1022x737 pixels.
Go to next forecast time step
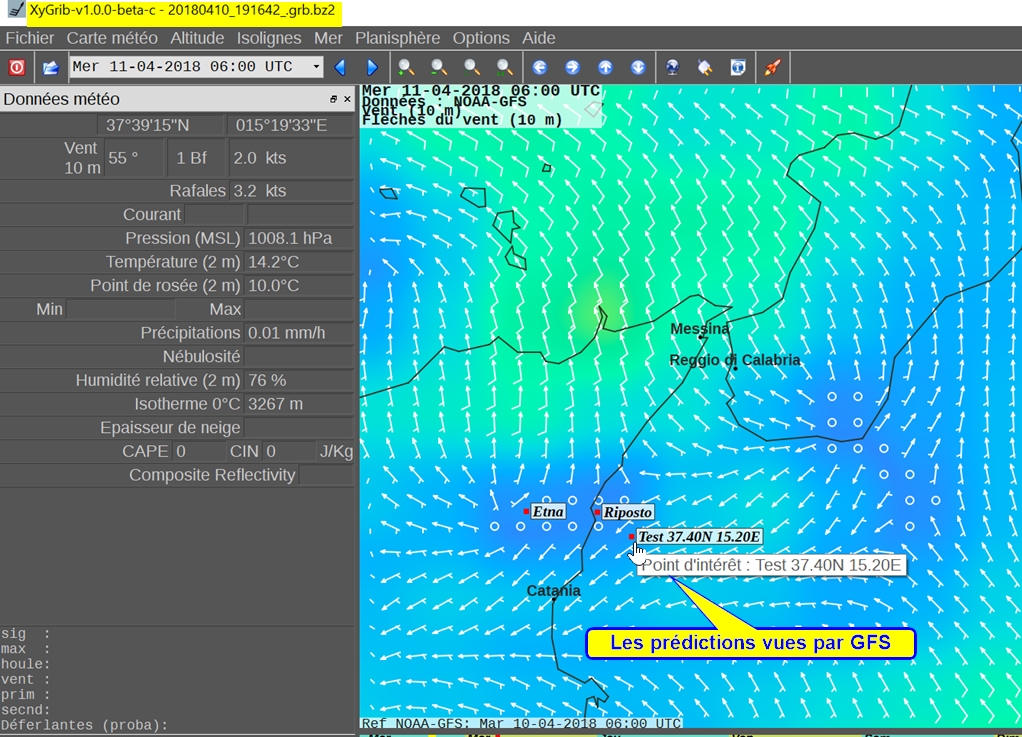point(372,67)
